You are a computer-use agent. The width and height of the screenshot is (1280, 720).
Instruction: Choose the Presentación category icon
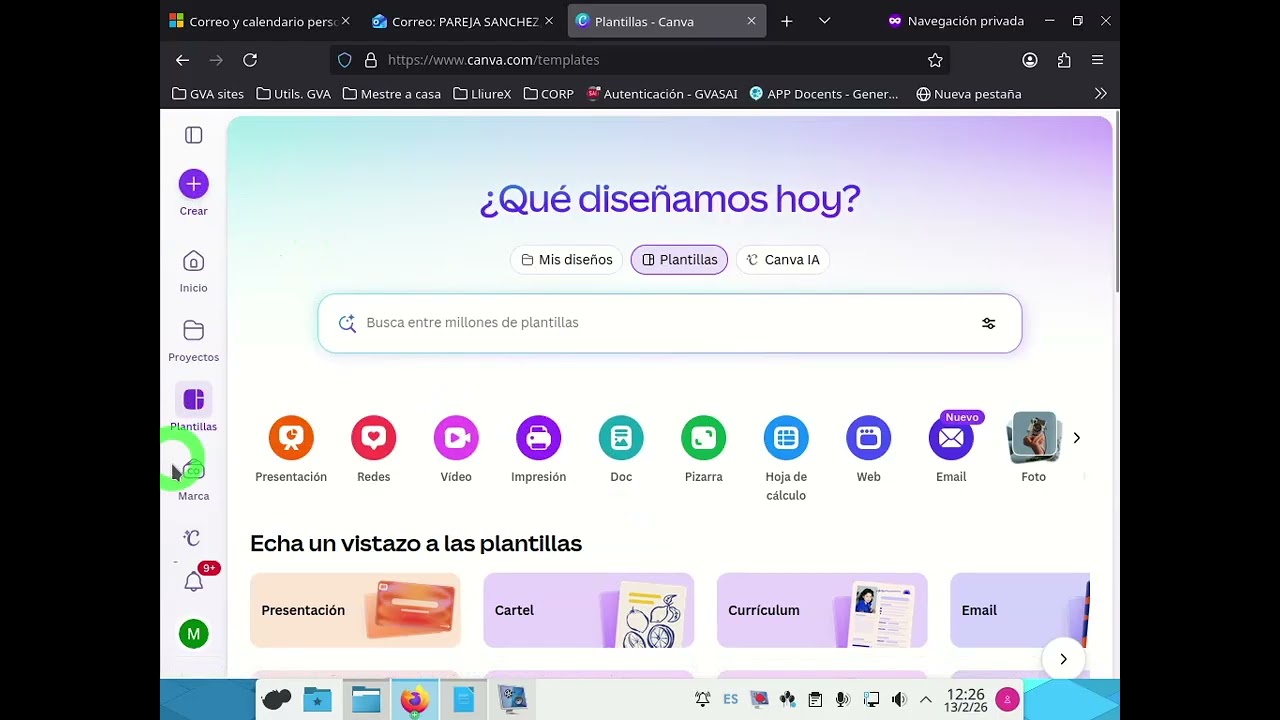pos(291,438)
